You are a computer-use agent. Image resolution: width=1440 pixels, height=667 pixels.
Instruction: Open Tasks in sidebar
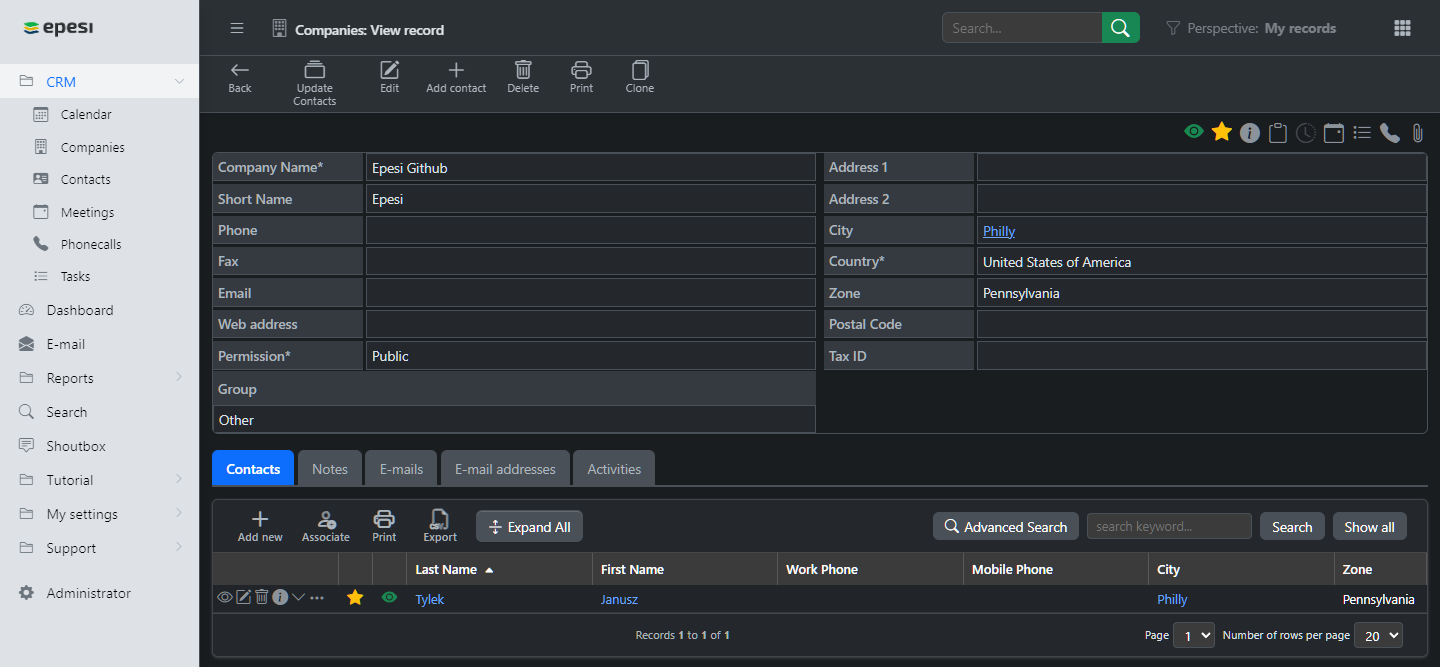(75, 276)
